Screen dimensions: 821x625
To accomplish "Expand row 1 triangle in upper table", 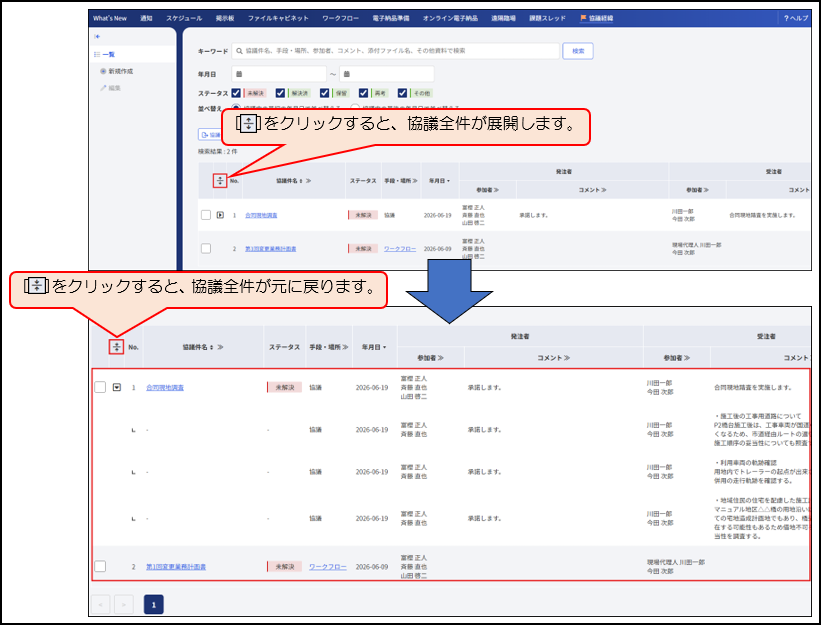I will pos(220,215).
